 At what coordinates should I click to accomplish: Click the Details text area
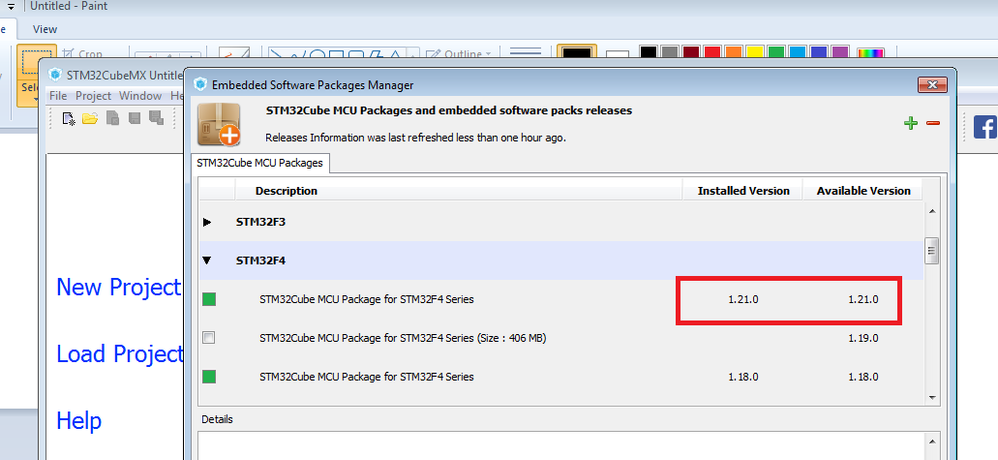click(560, 445)
